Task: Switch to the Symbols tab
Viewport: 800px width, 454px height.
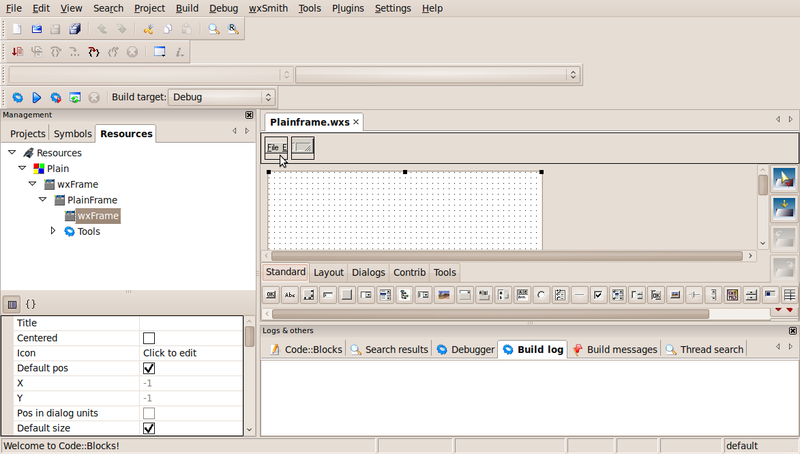Action: 72,134
